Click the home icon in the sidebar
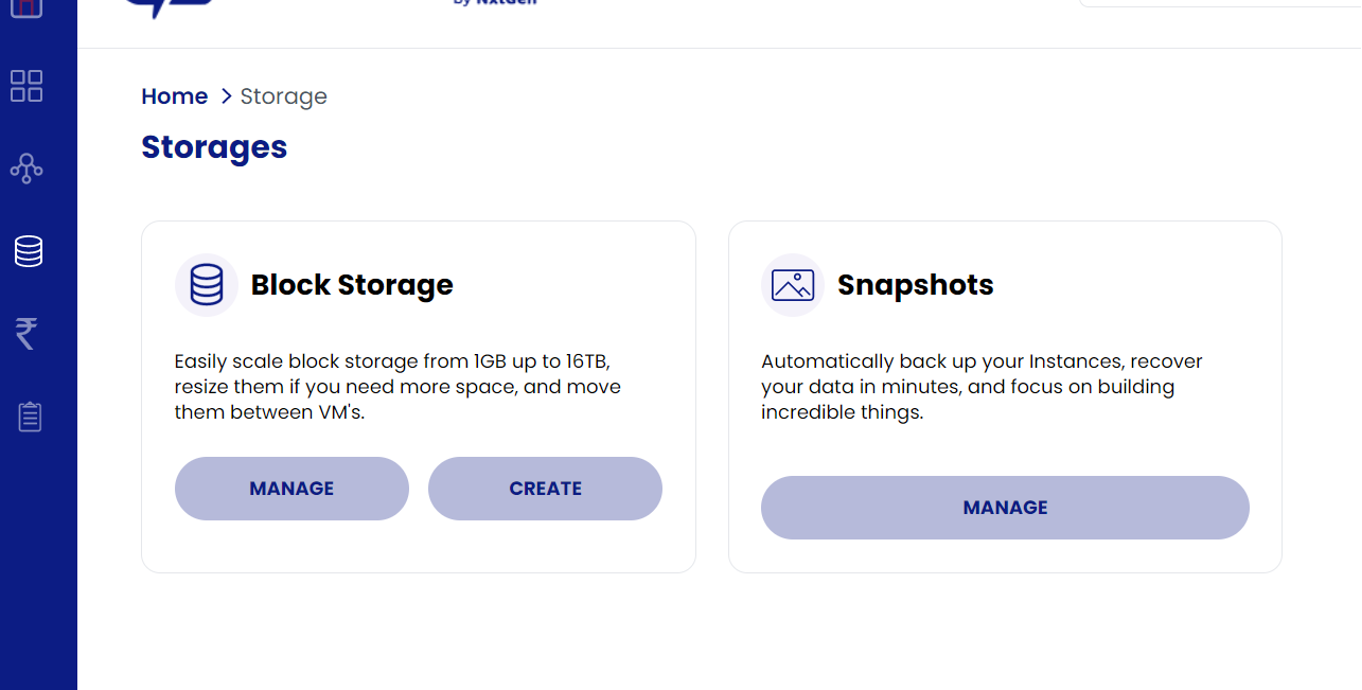 [x=27, y=8]
